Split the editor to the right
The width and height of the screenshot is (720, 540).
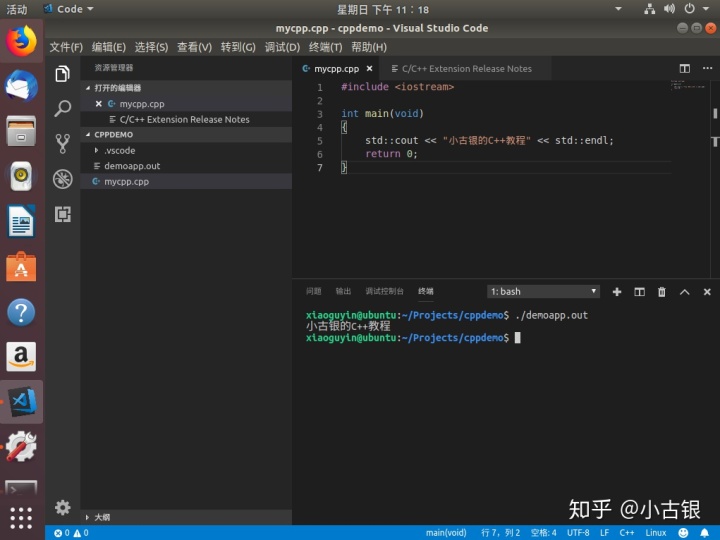tap(685, 68)
